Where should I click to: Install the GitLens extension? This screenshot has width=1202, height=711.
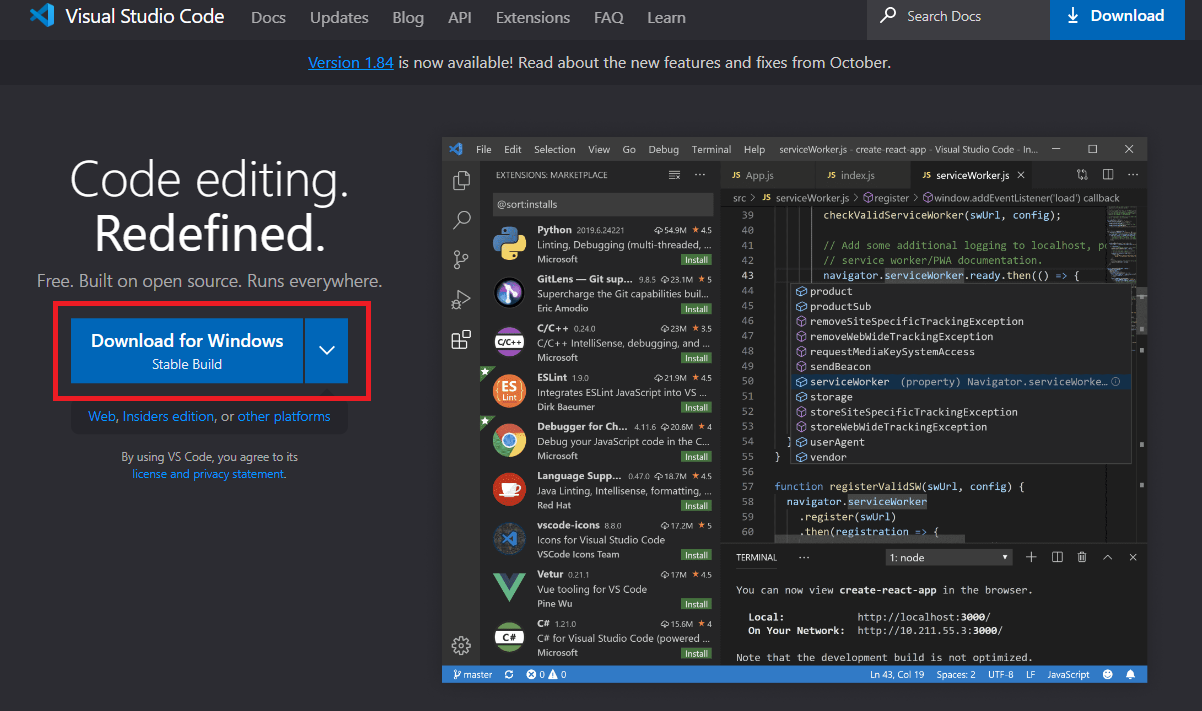pyautogui.click(x=696, y=308)
